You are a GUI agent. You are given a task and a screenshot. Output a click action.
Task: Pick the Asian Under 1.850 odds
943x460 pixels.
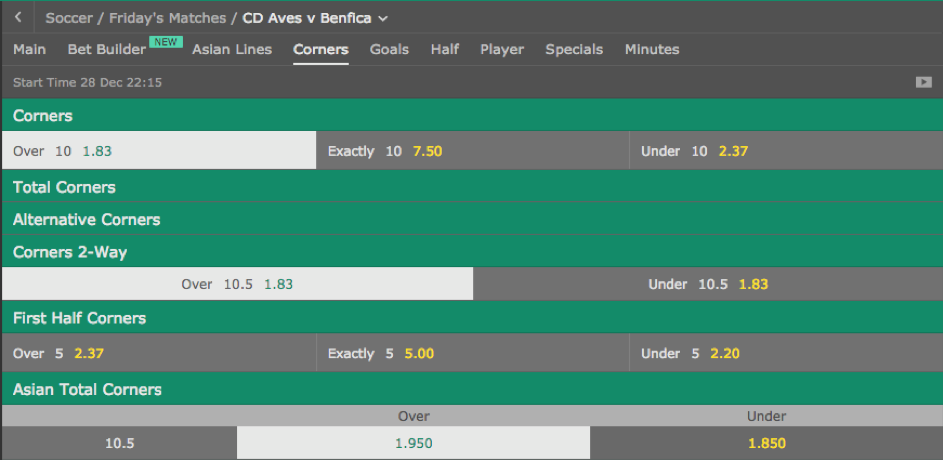(767, 443)
